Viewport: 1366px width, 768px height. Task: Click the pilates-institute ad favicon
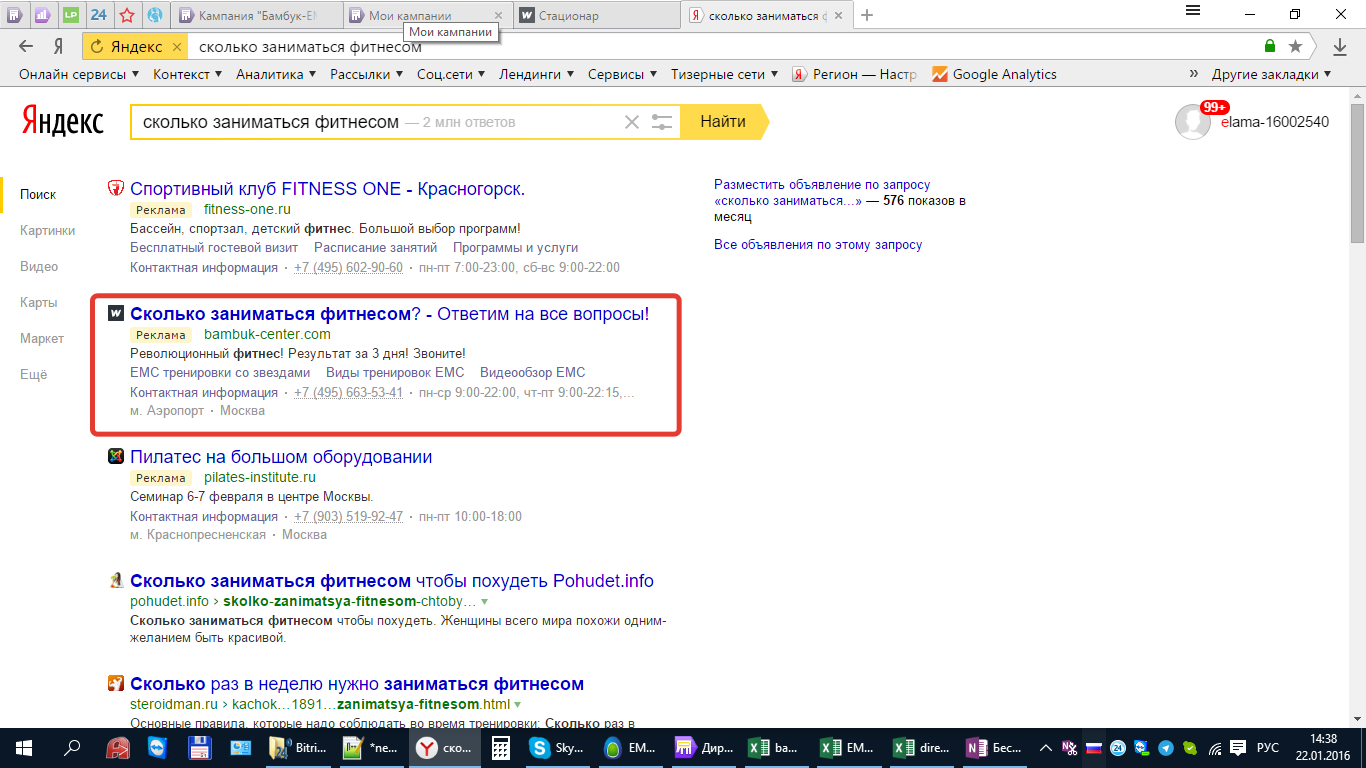pyautogui.click(x=116, y=457)
